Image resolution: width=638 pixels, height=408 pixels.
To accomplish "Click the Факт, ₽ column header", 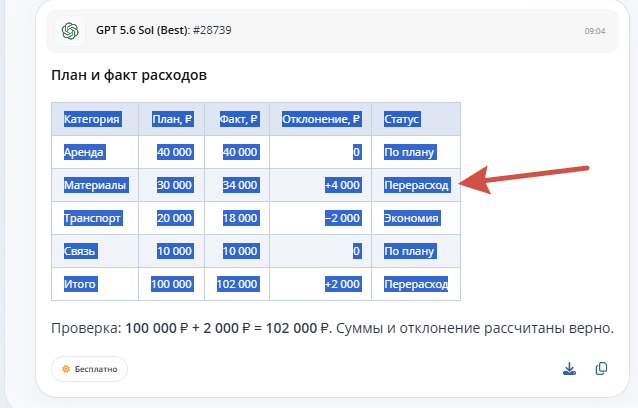I will click(239, 119).
